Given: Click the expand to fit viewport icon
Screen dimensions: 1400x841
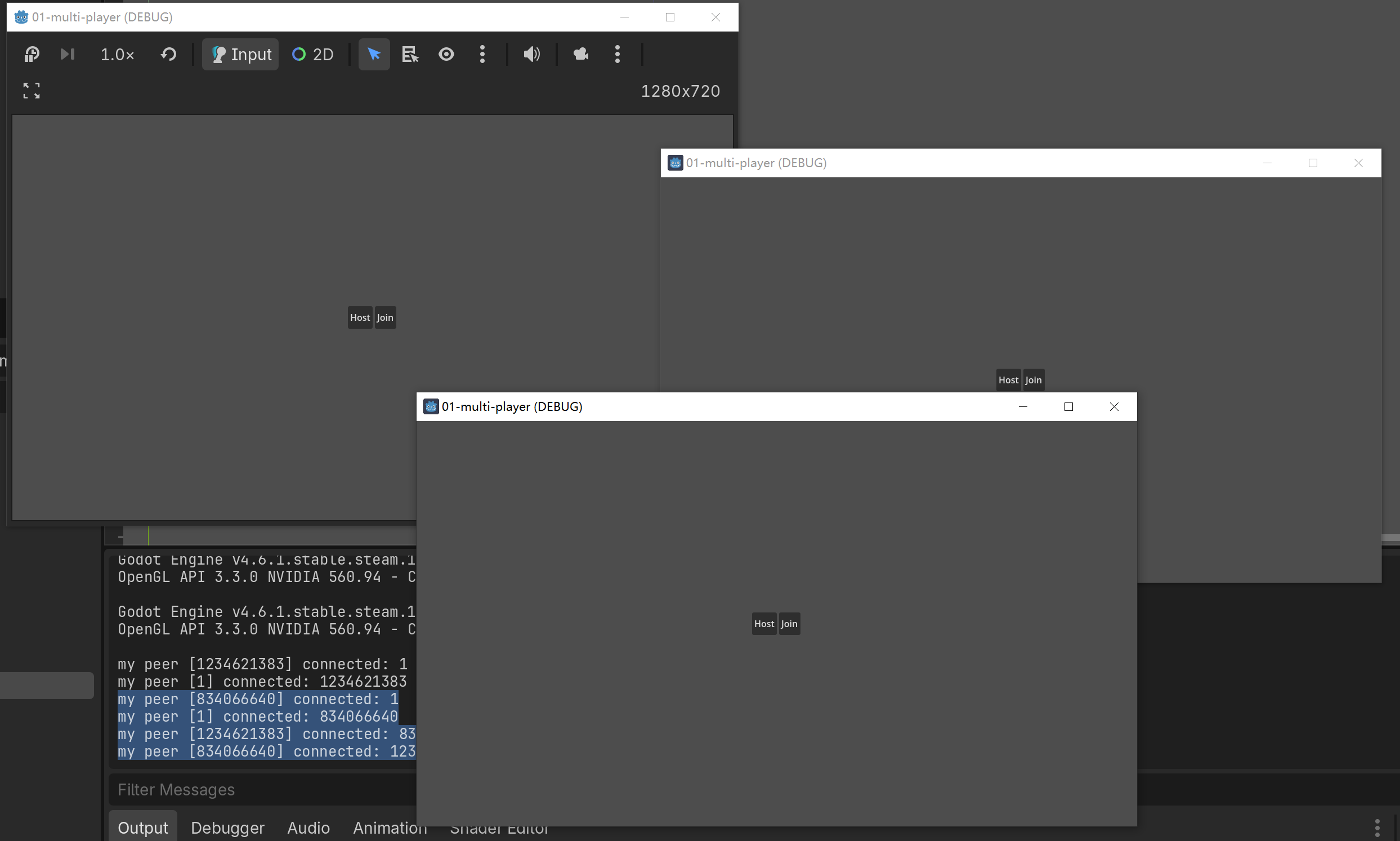Looking at the screenshot, I should 32,91.
